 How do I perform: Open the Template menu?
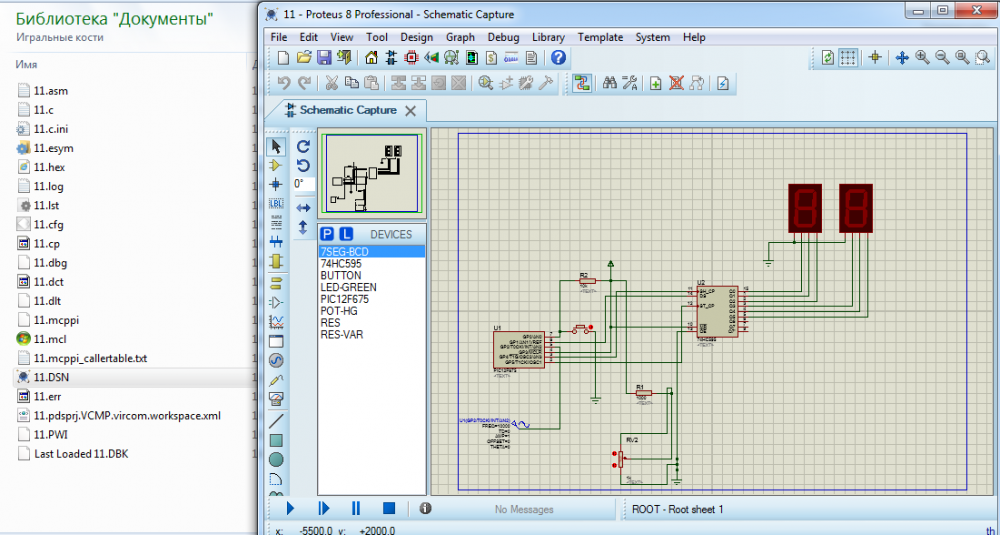pyautogui.click(x=600, y=37)
